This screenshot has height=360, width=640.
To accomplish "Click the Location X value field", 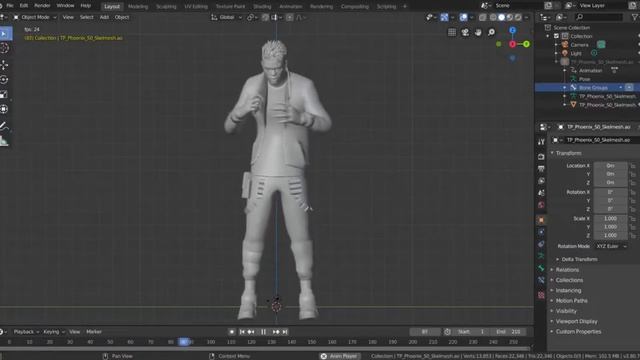I will pos(610,166).
